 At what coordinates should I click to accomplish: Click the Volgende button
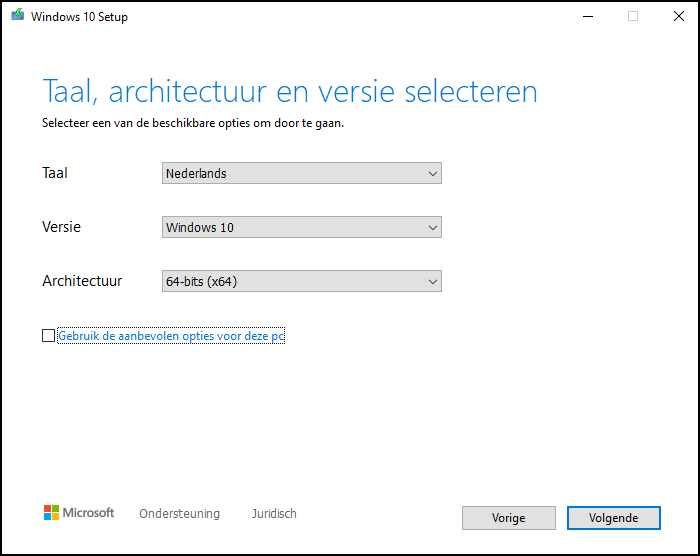[613, 518]
